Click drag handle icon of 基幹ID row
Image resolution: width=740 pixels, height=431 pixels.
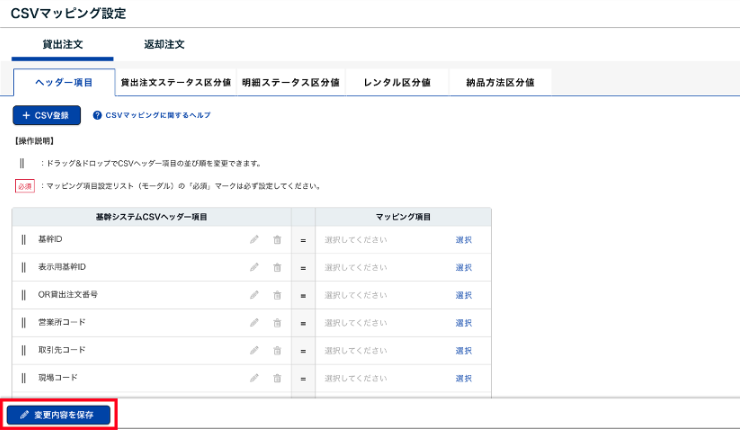(x=23, y=240)
